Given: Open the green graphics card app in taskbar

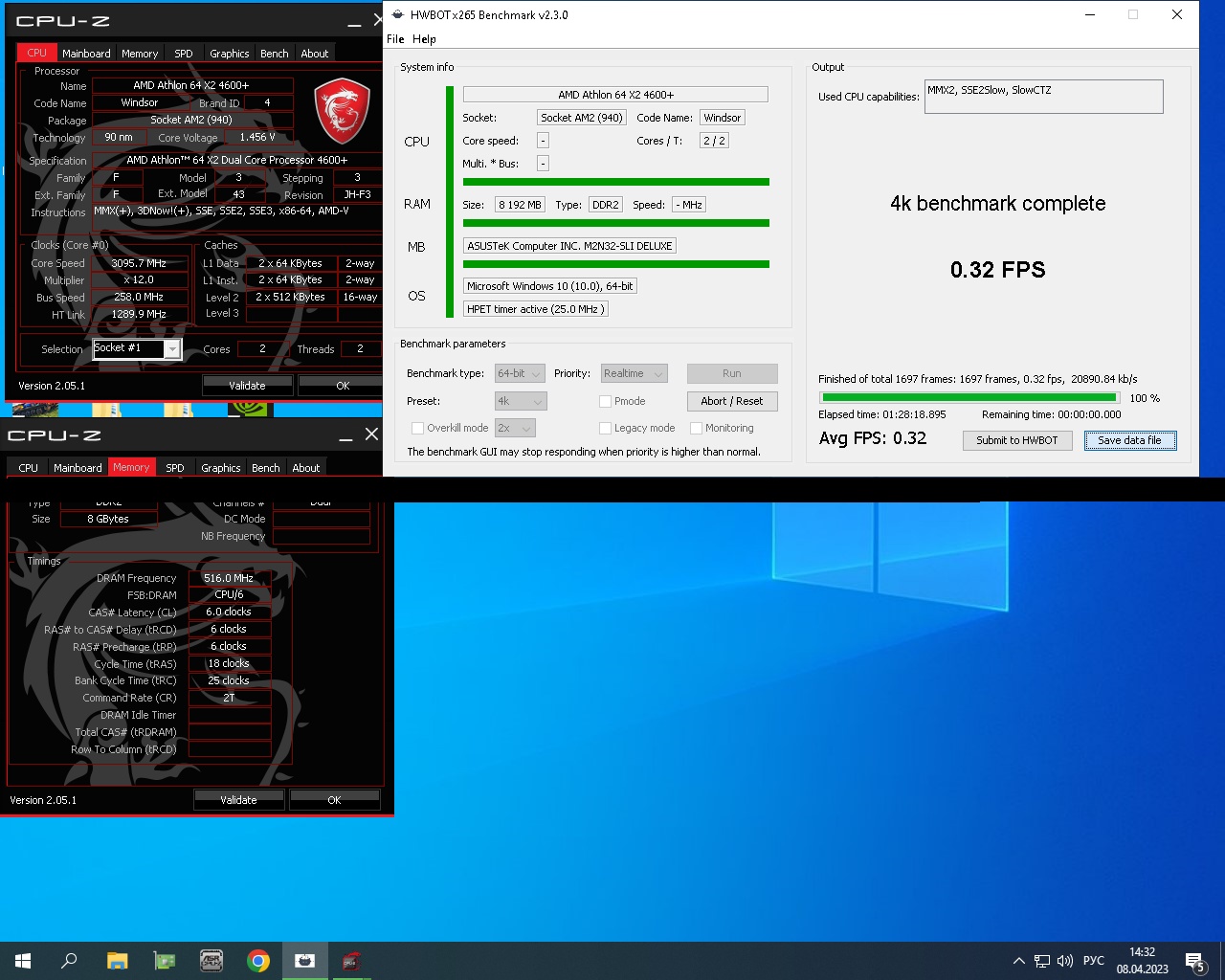Looking at the screenshot, I should [x=165, y=961].
